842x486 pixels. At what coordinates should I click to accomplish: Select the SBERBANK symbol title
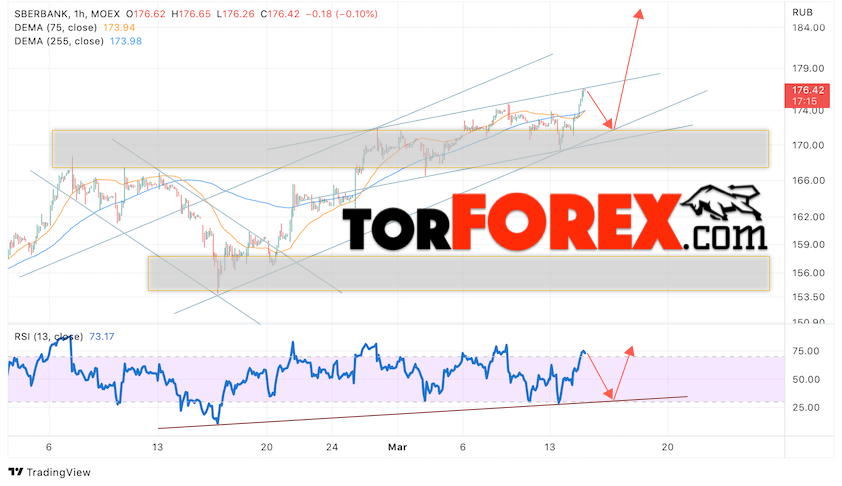40,14
